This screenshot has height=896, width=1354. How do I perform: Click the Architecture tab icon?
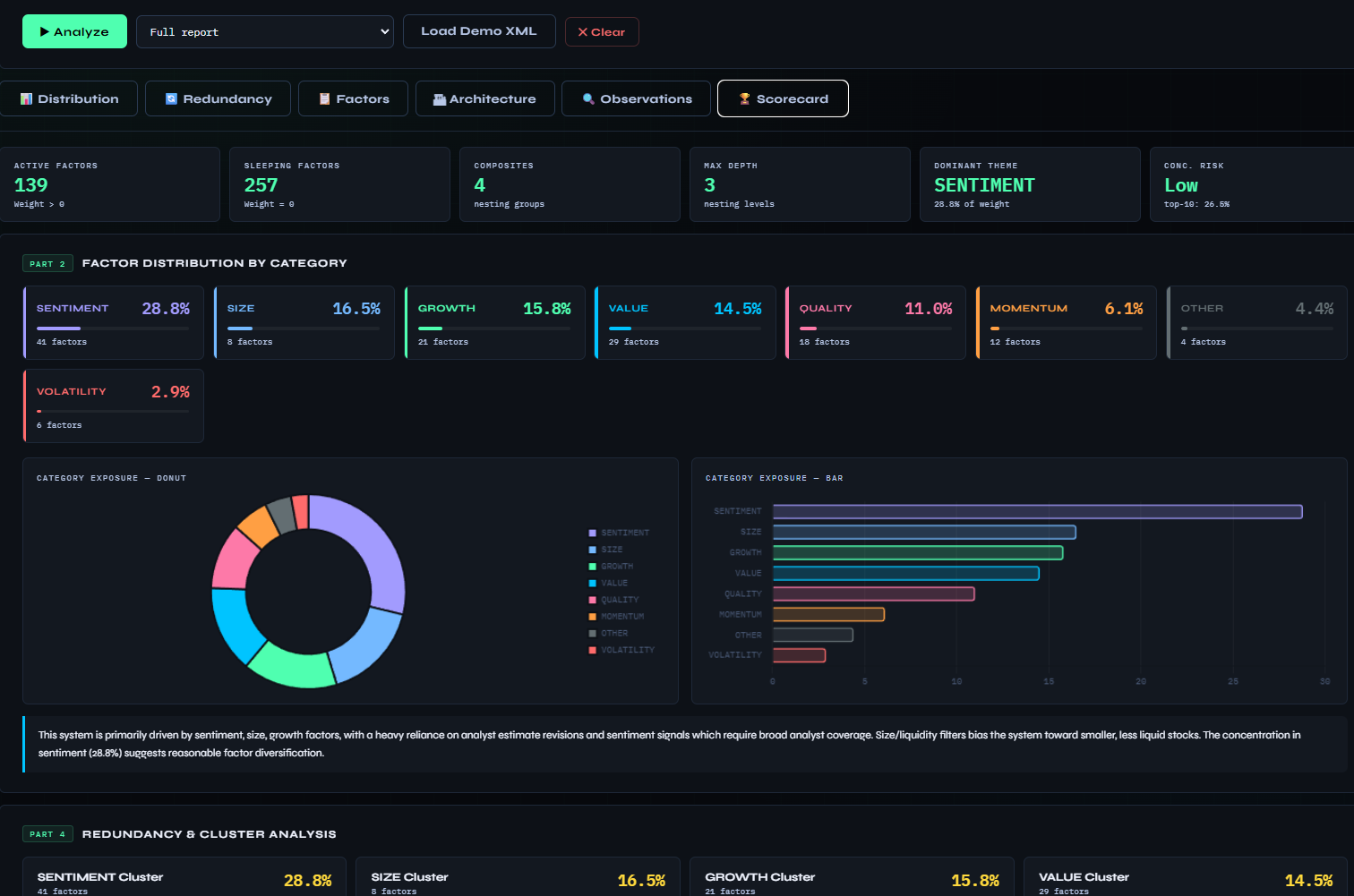[x=439, y=99]
